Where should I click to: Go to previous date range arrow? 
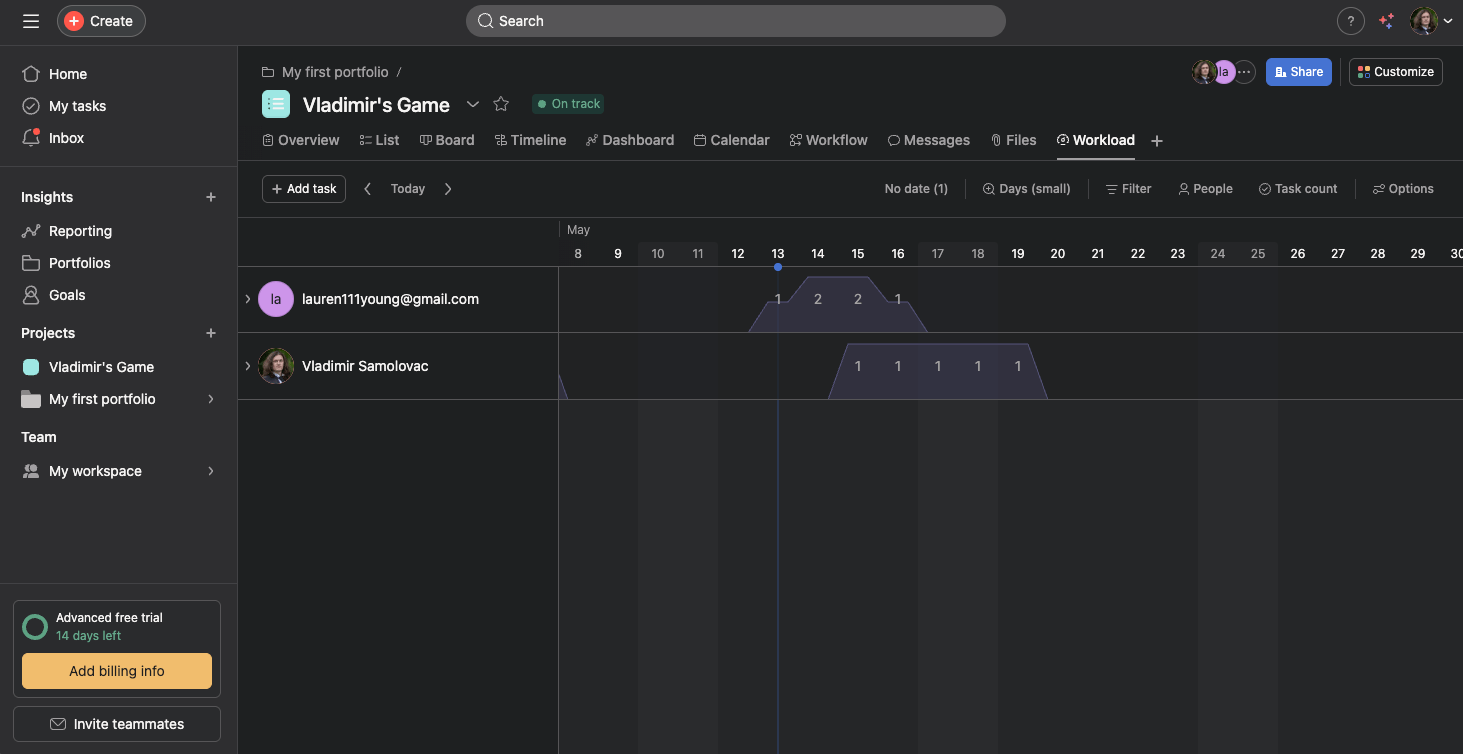point(367,189)
